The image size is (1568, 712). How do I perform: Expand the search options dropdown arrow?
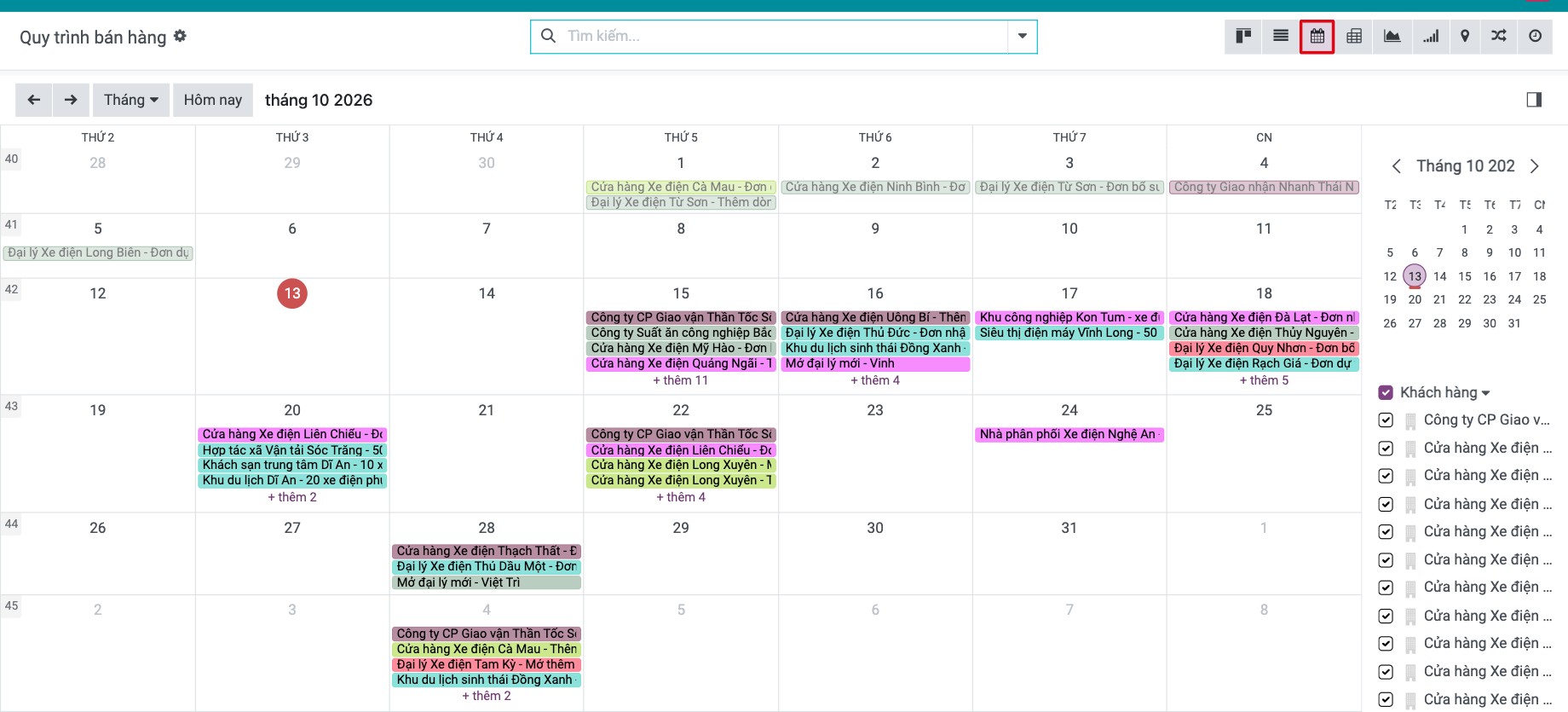[1023, 36]
